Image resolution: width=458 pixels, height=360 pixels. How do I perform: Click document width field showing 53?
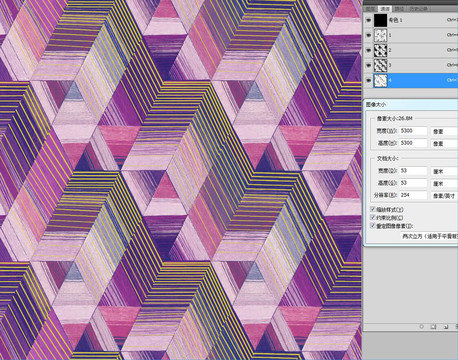pos(413,171)
